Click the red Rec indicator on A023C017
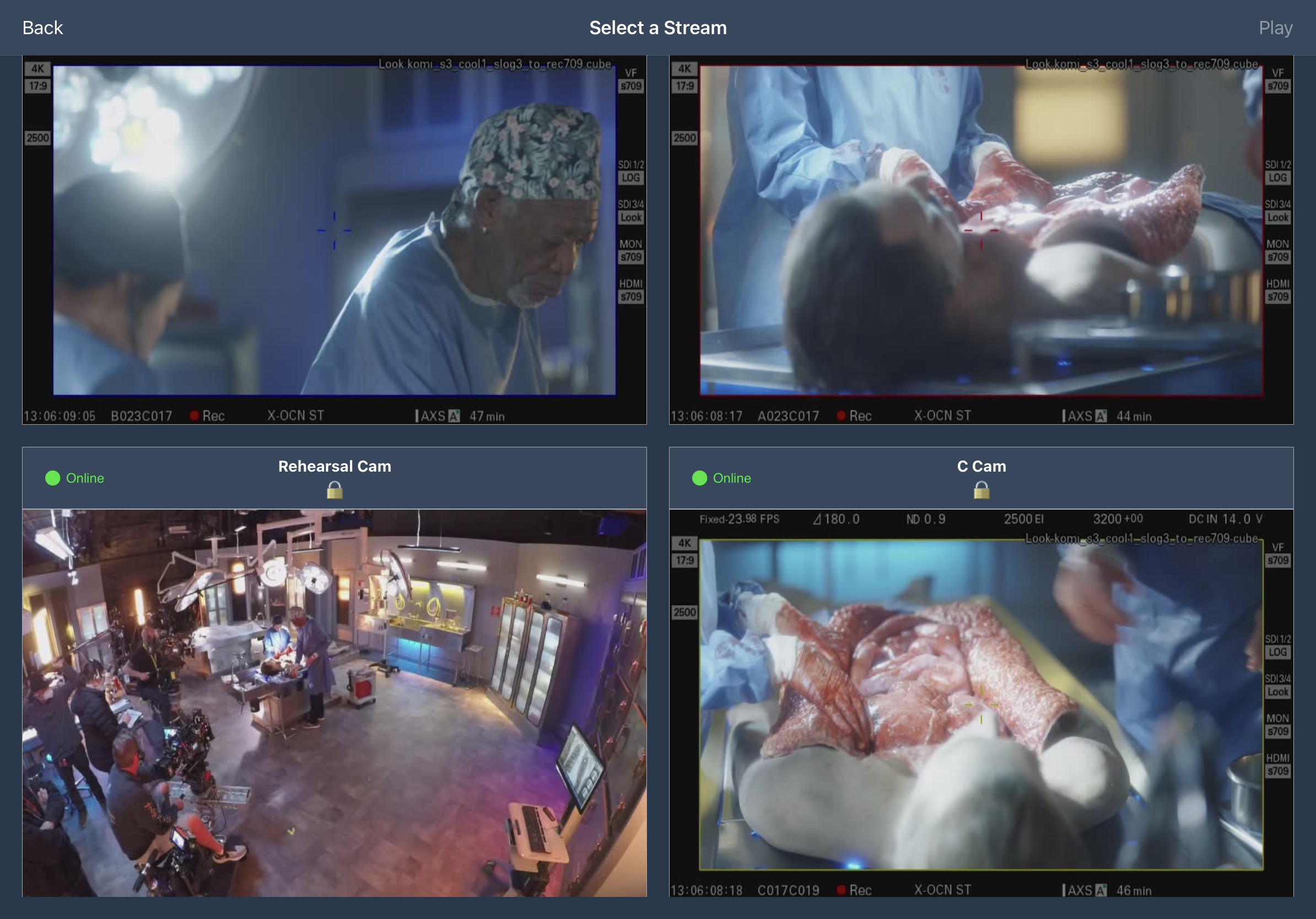1316x919 pixels. [x=842, y=415]
